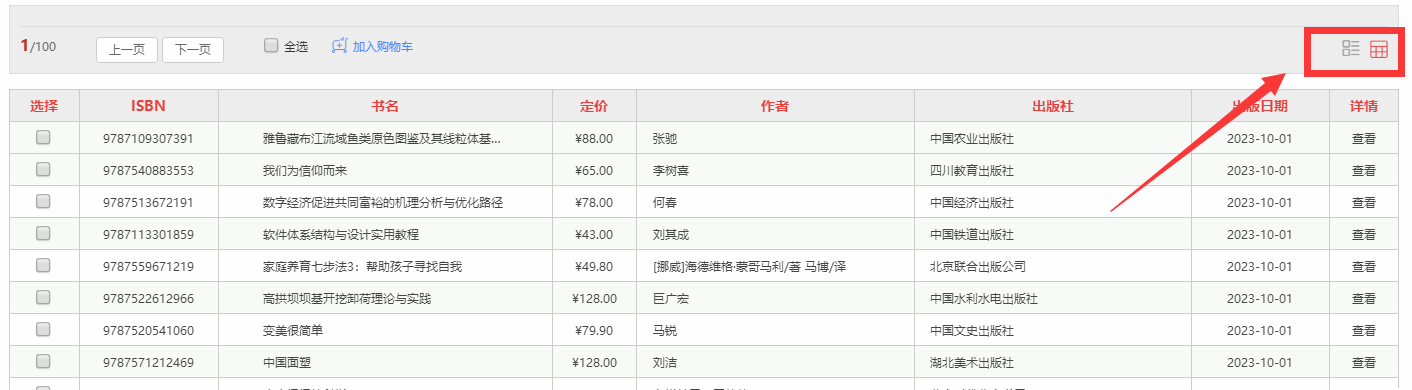Click 加入购物车 link
1412x390 pixels.
(383, 46)
